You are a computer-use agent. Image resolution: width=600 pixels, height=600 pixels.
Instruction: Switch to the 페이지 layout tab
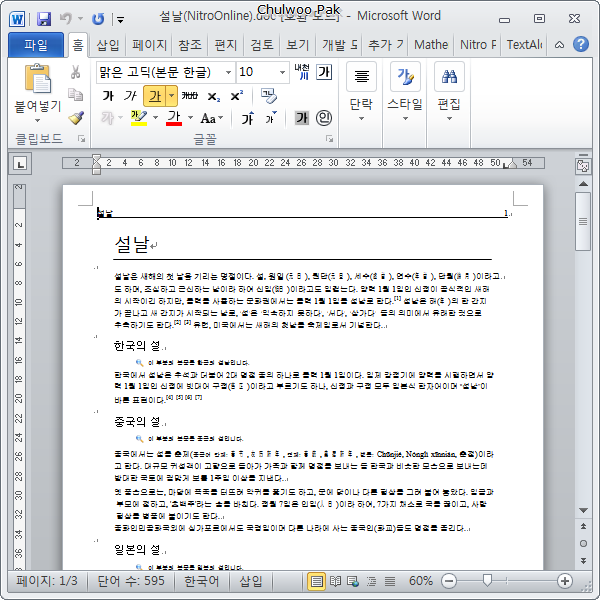(149, 45)
